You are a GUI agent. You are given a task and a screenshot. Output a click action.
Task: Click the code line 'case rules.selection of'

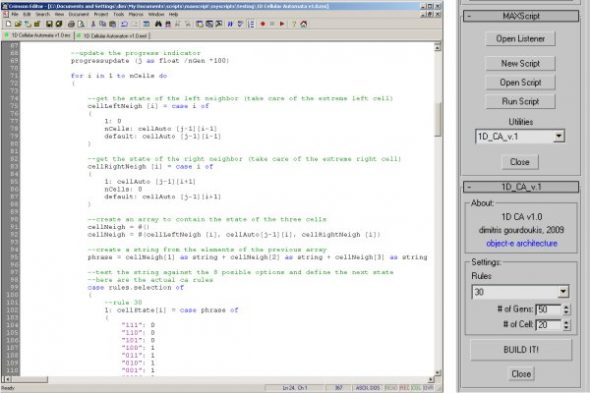pyautogui.click(x=135, y=288)
